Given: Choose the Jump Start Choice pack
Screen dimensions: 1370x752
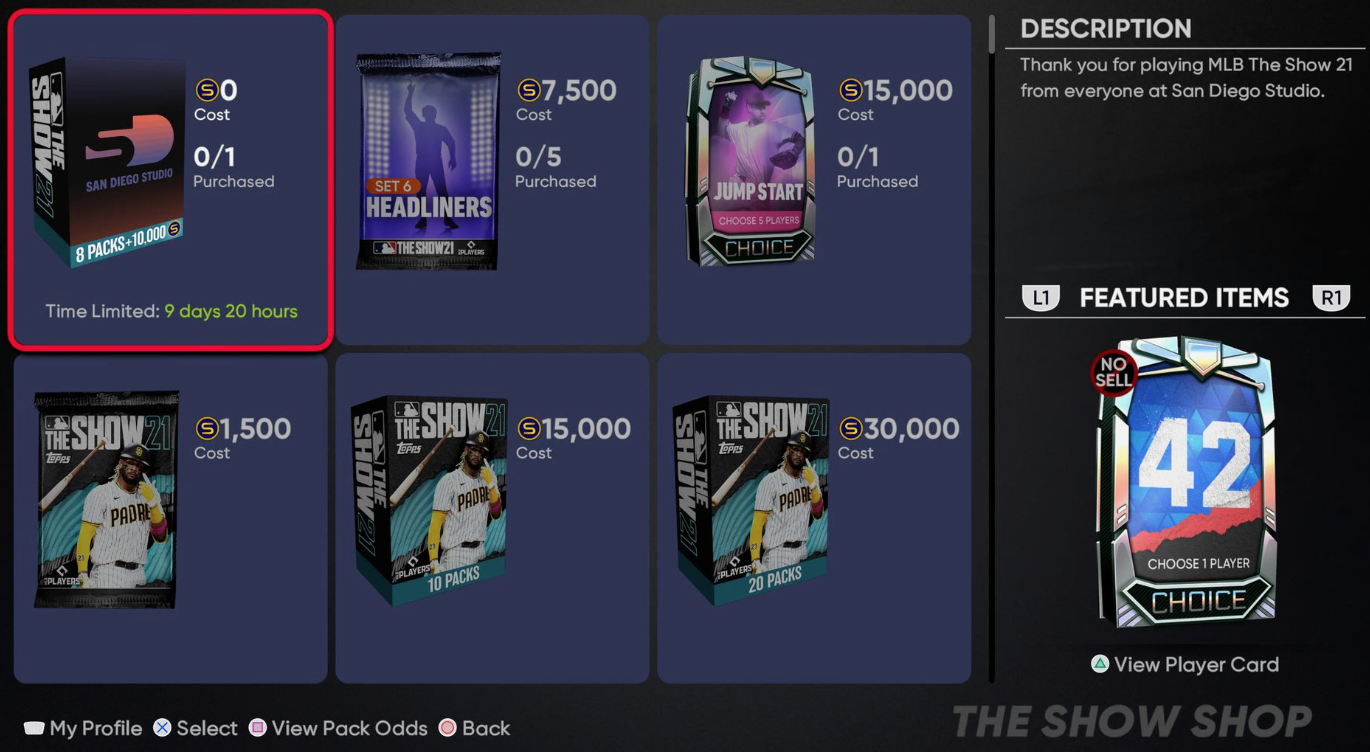Looking at the screenshot, I should (x=814, y=180).
